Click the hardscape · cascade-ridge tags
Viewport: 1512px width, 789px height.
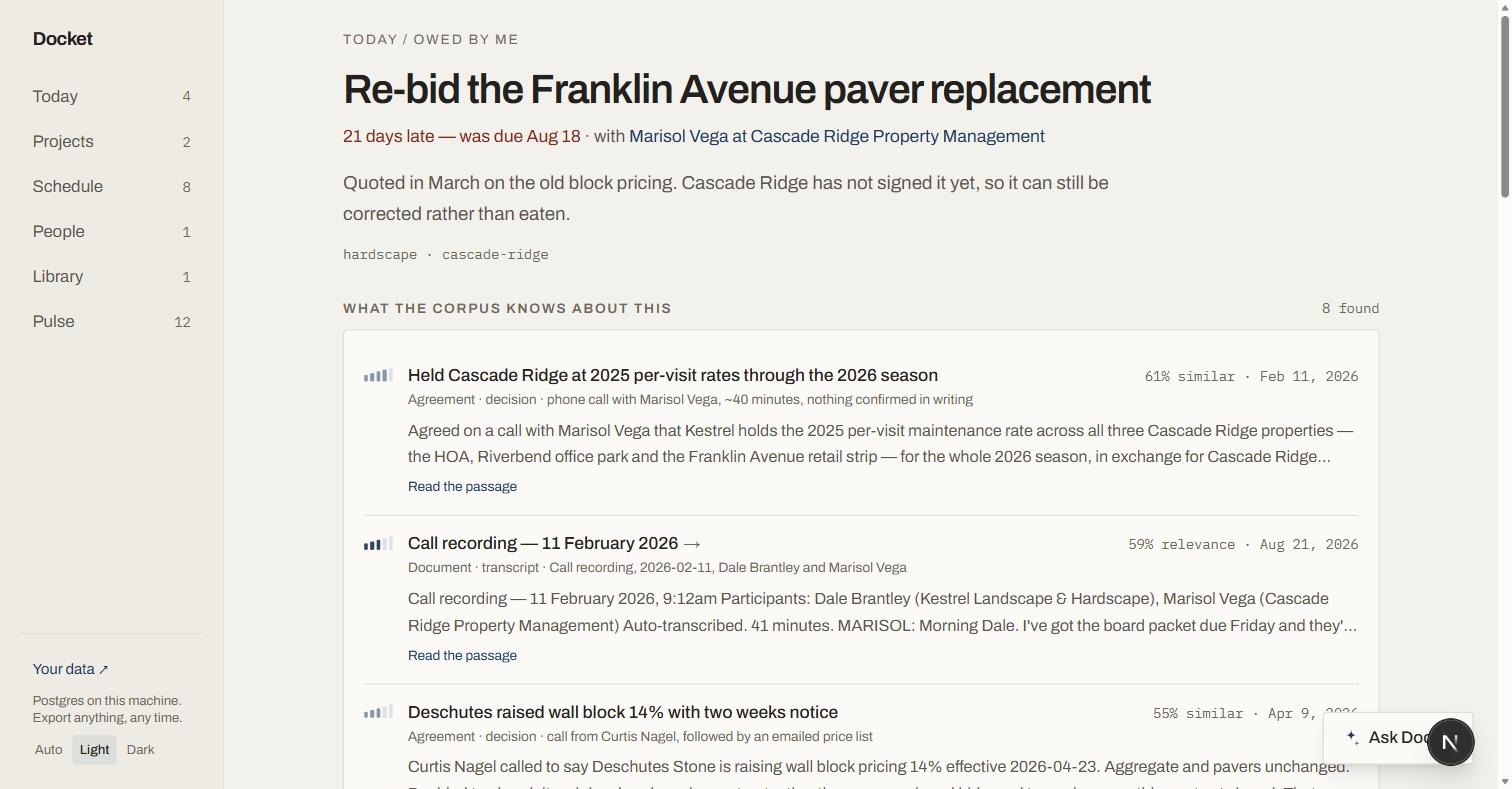click(x=446, y=255)
